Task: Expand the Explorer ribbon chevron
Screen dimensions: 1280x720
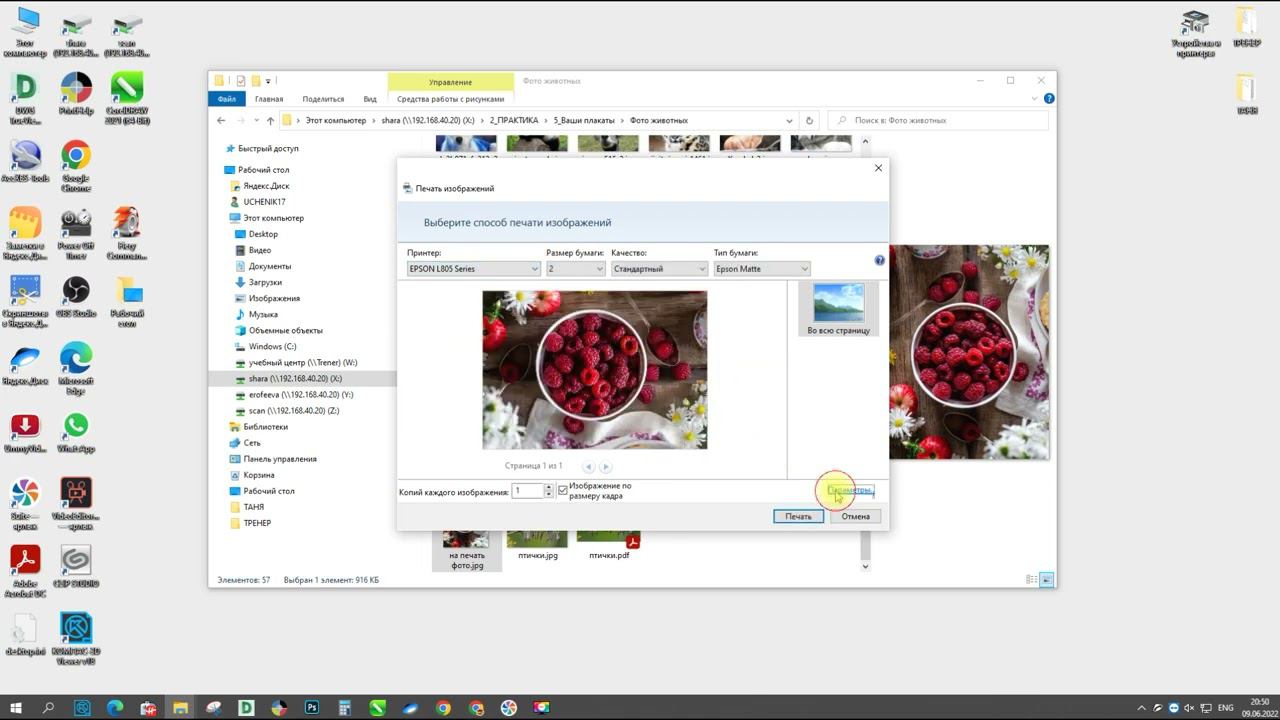Action: pos(1035,99)
